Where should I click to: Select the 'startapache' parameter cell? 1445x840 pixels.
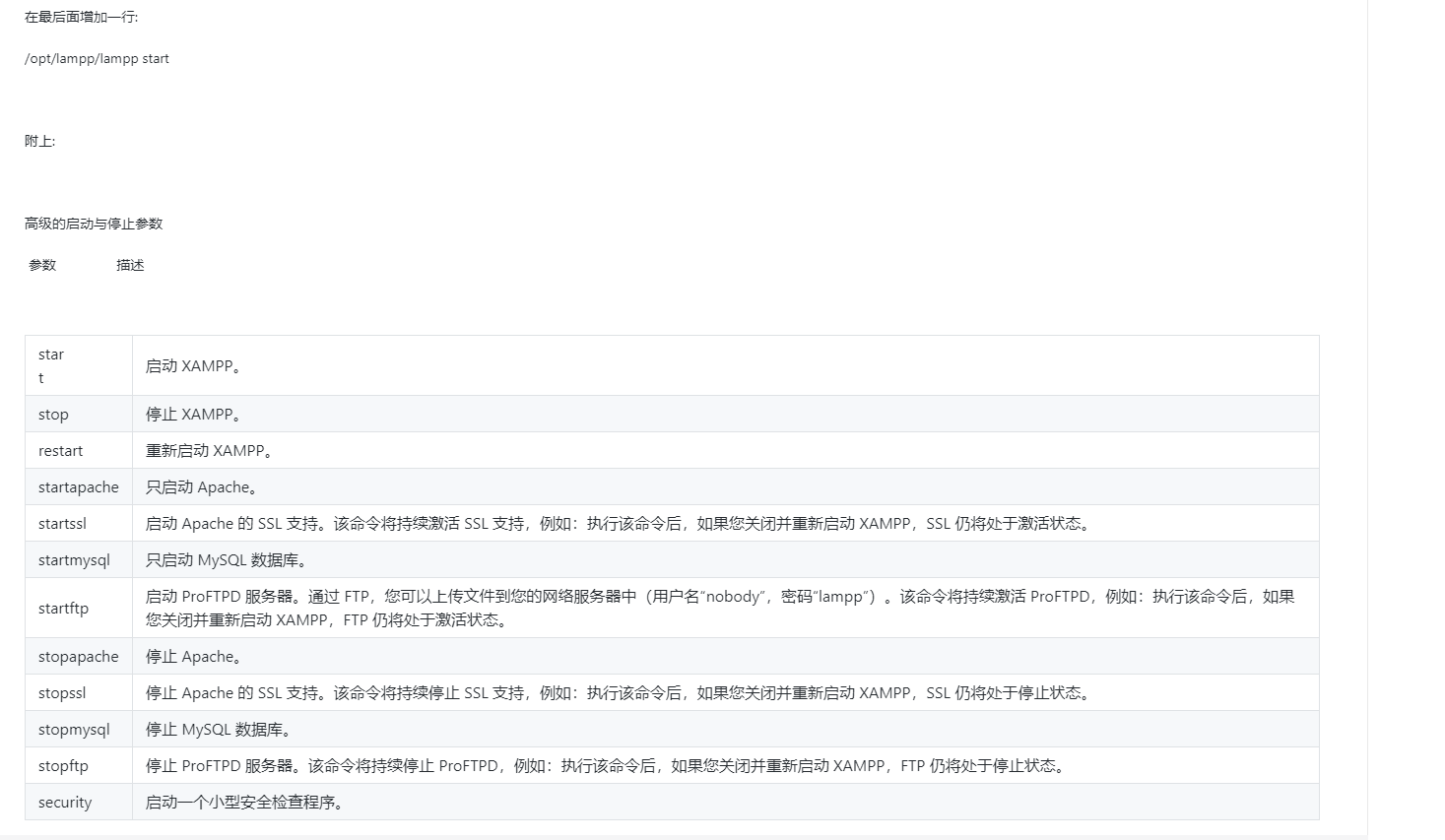point(79,487)
